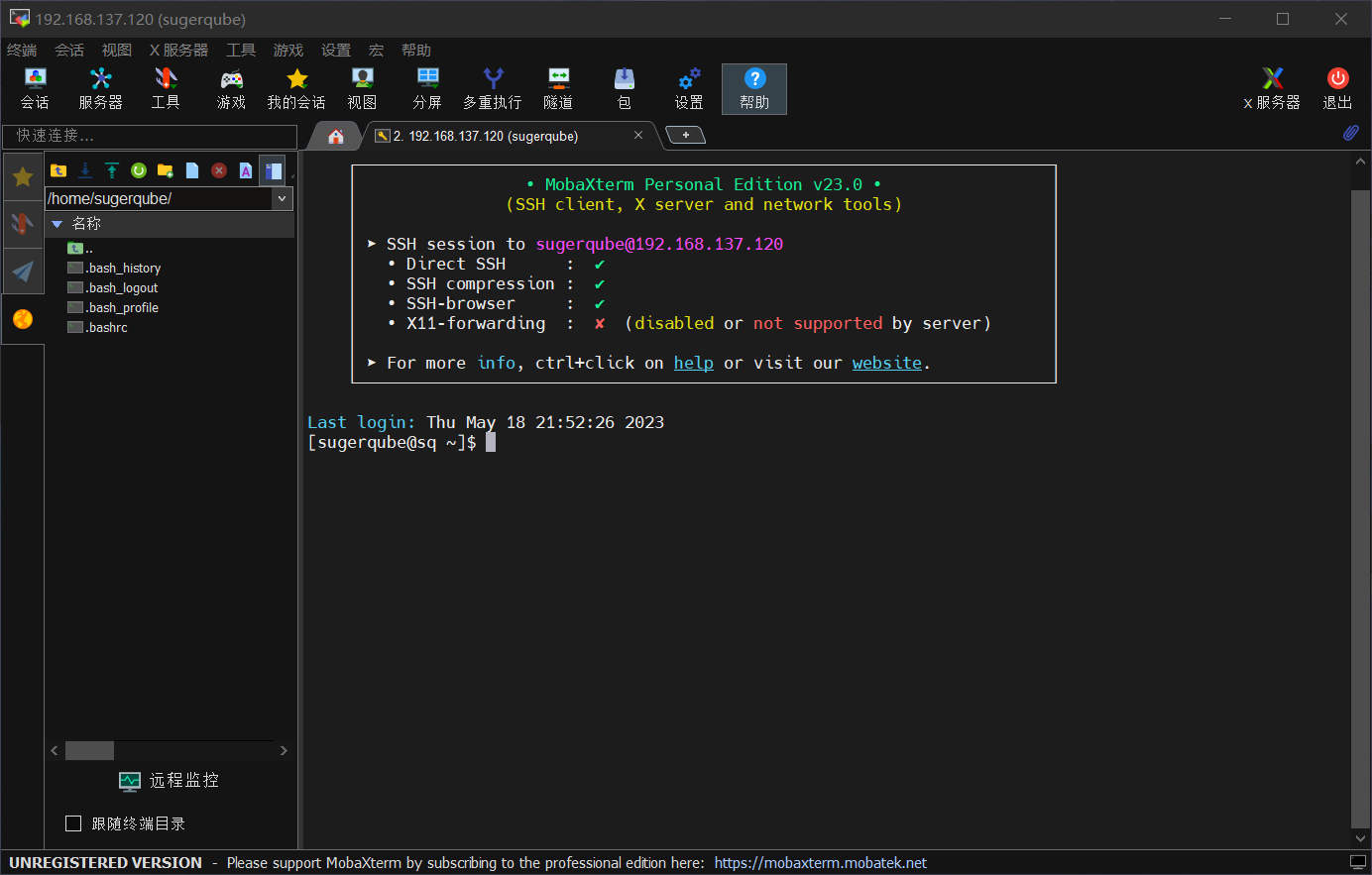This screenshot has height=875, width=1372.
Task: Close the 192.168.137.120 session tab
Action: click(638, 135)
